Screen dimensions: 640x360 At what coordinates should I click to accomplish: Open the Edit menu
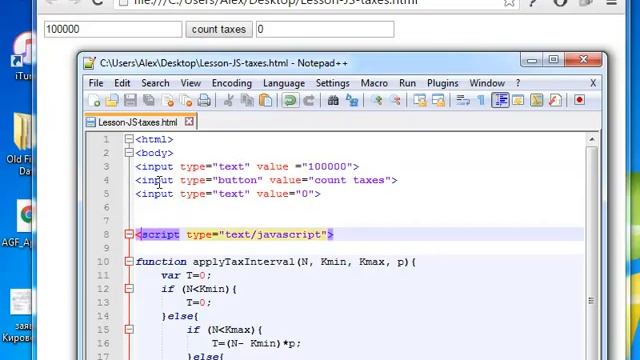122,83
